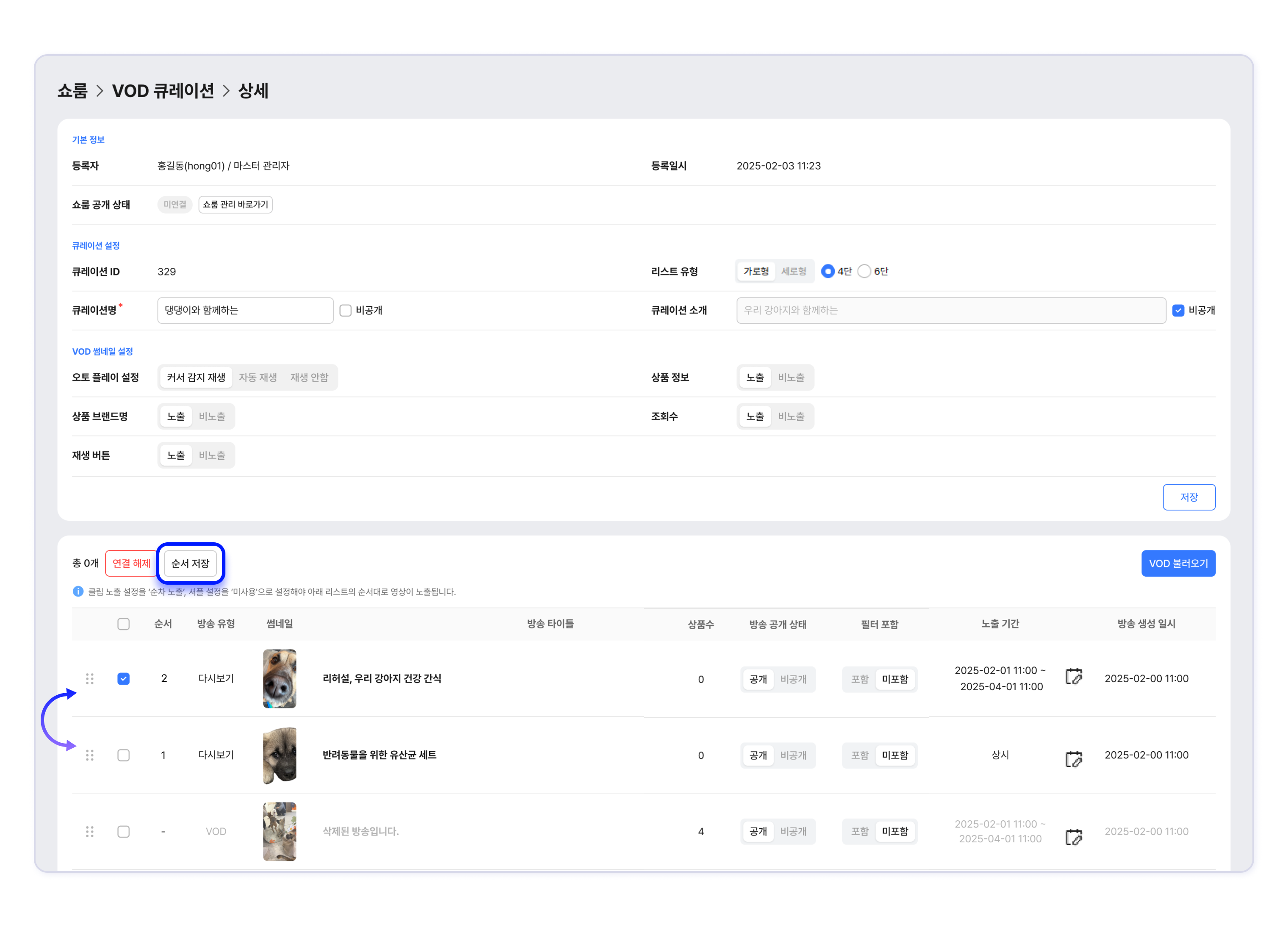The height and width of the screenshot is (927, 1288).
Task: Toggle 비공개 checkbox next to 큐레이션명
Action: [345, 310]
